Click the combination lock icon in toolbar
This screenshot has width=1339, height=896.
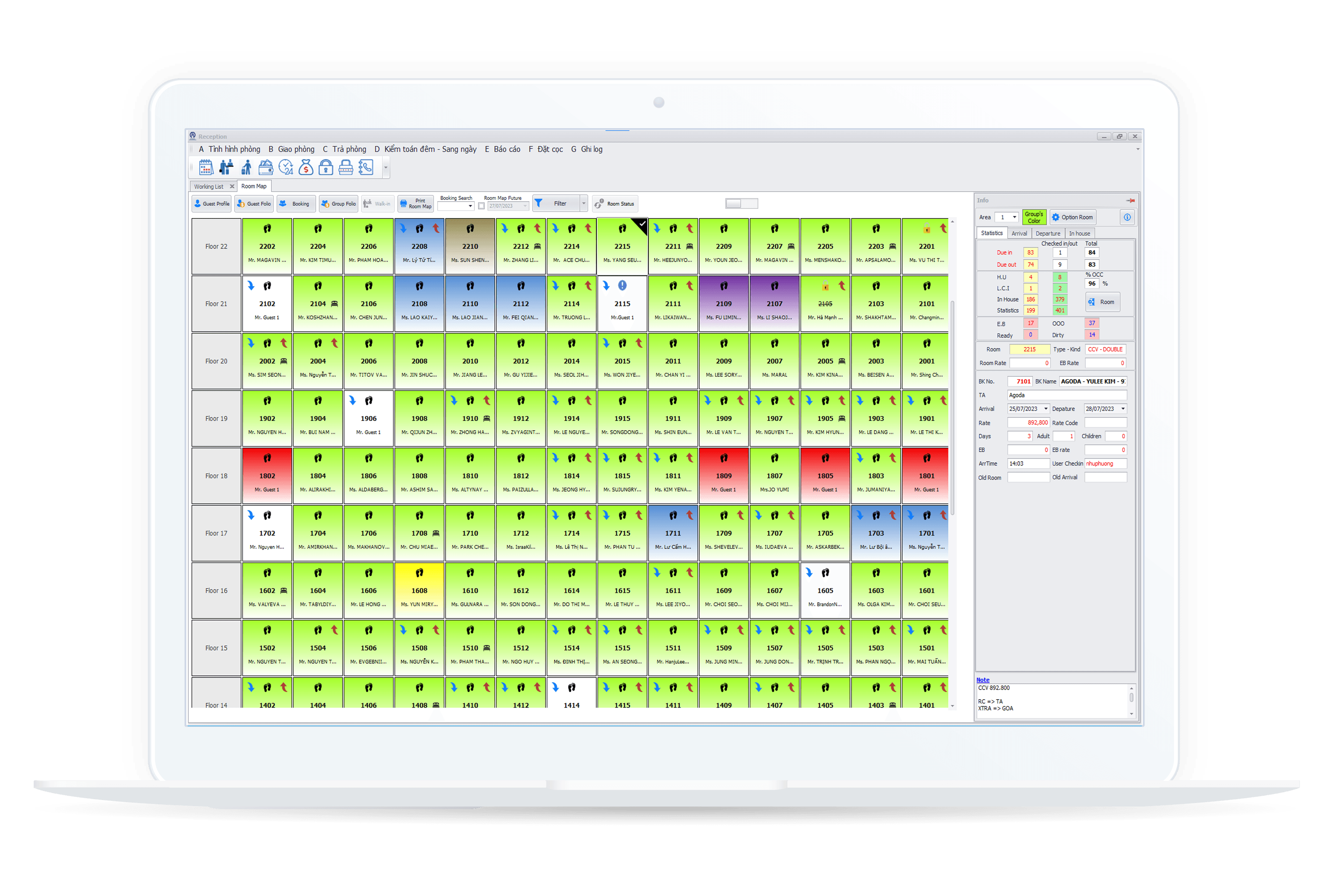pos(346,167)
